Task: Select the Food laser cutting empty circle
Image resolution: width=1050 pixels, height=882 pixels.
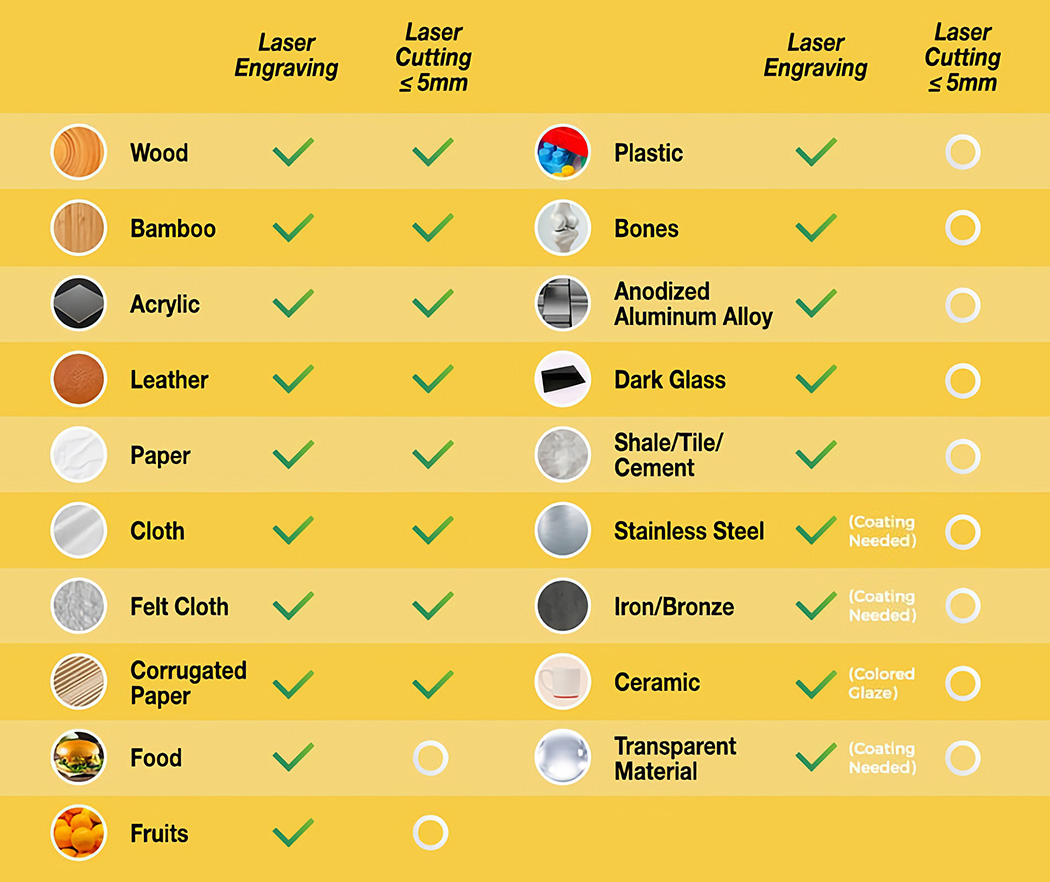Action: [431, 757]
